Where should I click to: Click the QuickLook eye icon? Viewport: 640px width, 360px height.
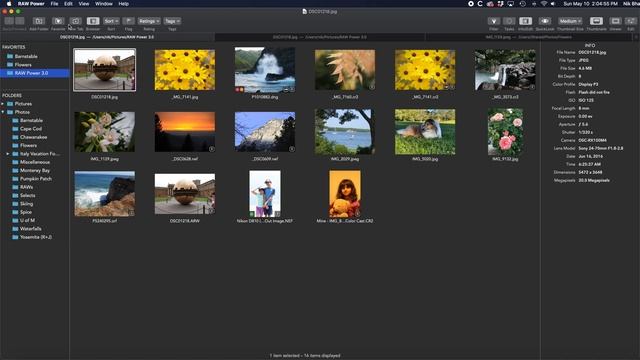pos(544,21)
